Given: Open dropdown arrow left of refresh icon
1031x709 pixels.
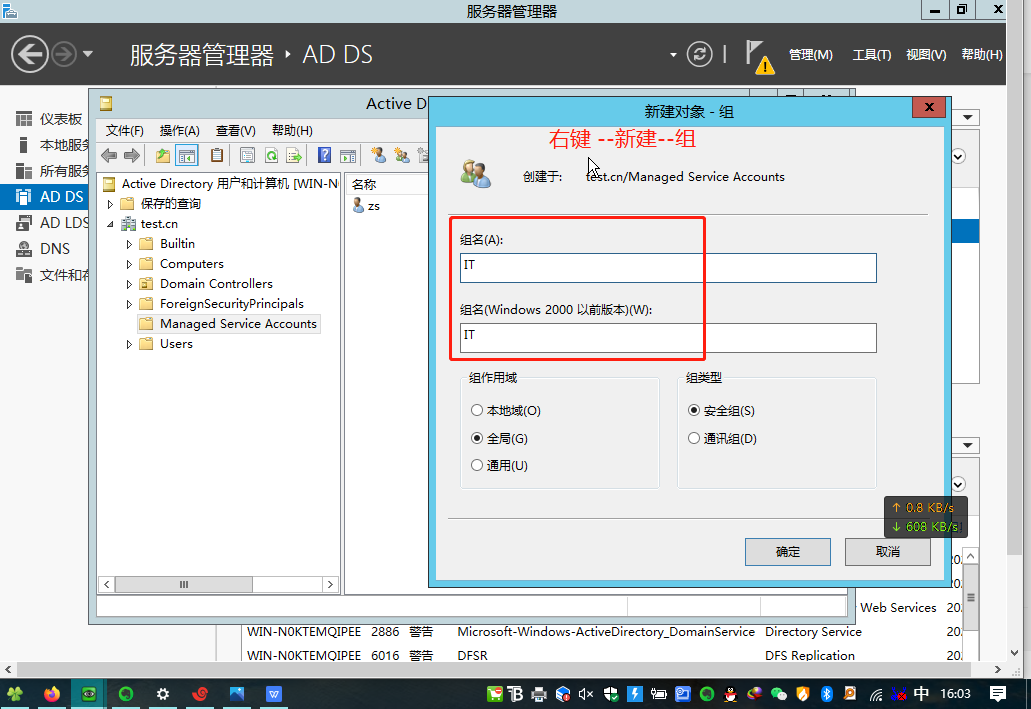Looking at the screenshot, I should [673, 55].
